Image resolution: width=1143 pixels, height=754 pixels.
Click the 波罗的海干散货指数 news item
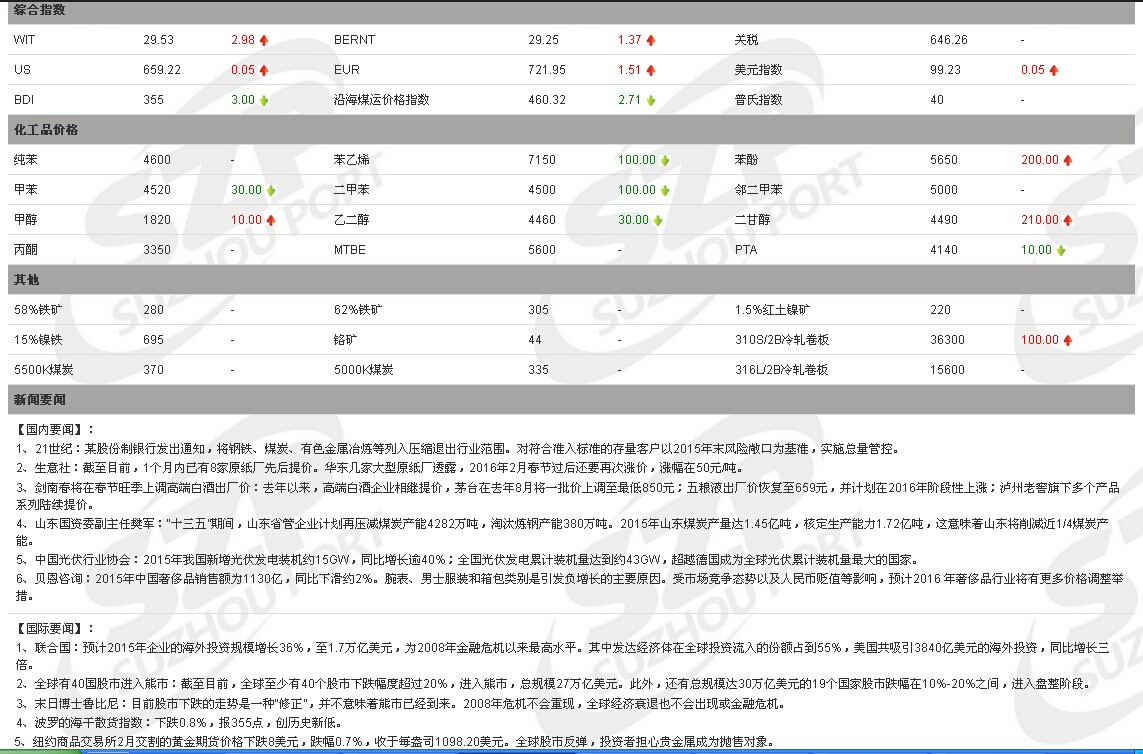179,723
